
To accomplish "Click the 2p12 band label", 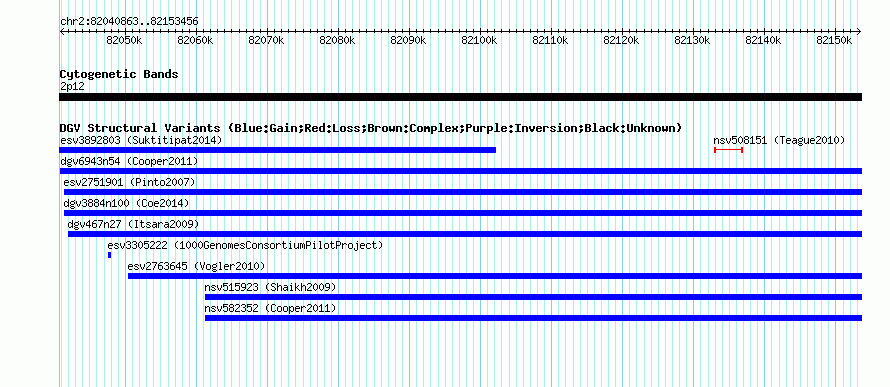I will 71,86.
